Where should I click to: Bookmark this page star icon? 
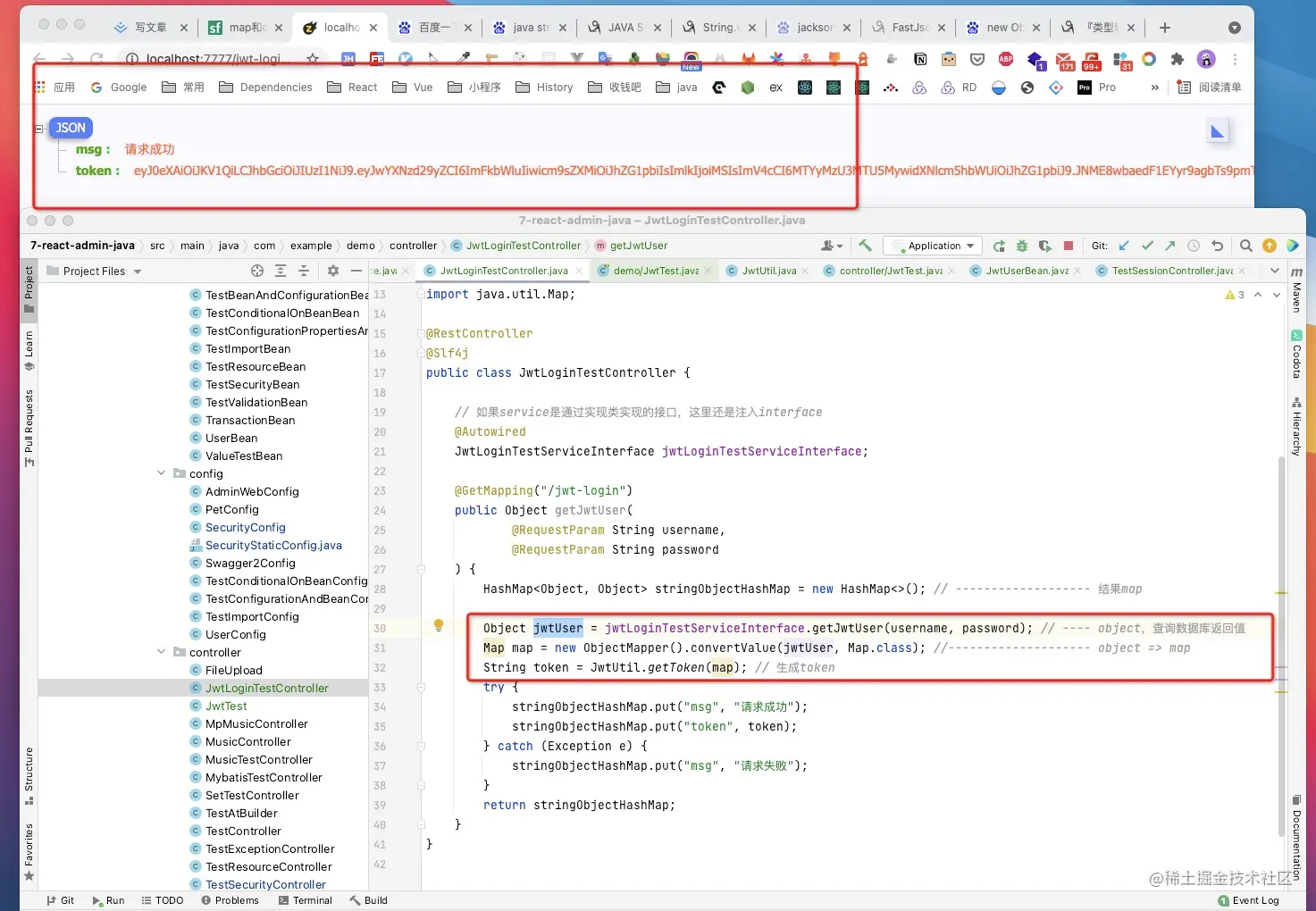tap(313, 59)
